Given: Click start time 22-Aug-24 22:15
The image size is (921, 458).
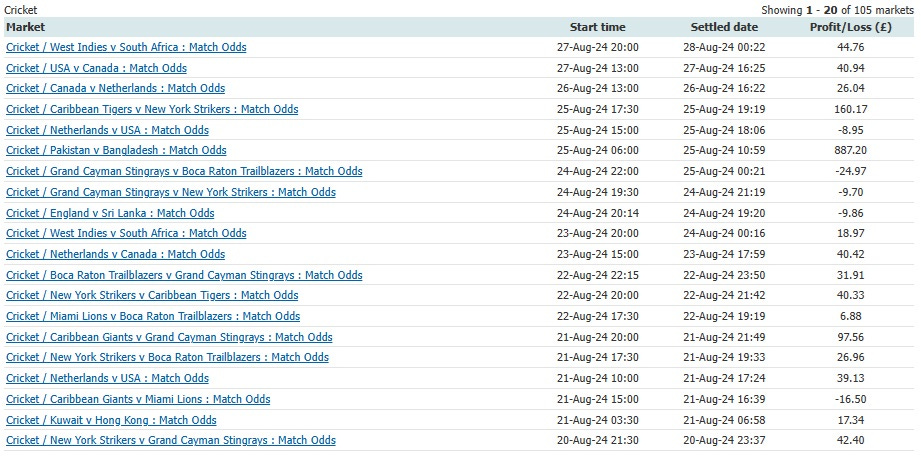Looking at the screenshot, I should (x=597, y=275).
